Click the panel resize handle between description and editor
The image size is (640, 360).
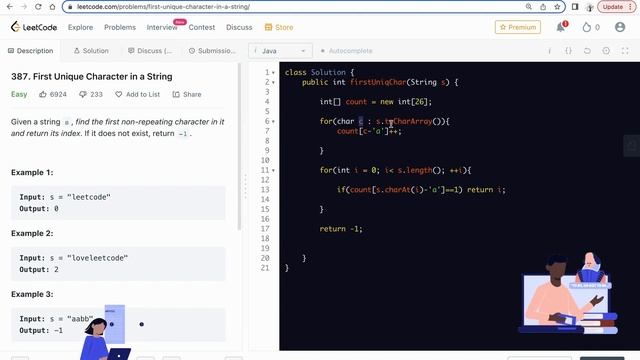coord(245,187)
